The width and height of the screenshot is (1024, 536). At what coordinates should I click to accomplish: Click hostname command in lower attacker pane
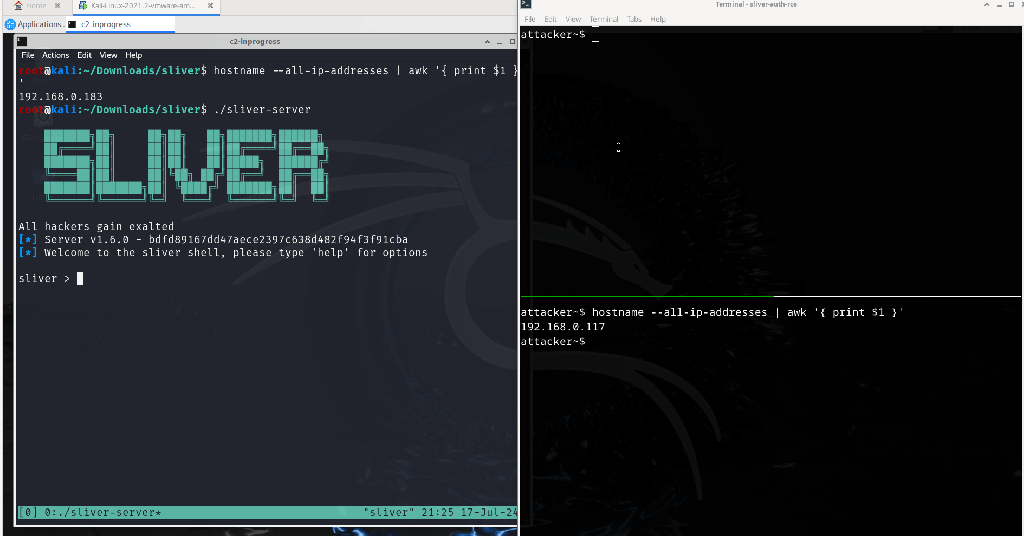point(748,313)
